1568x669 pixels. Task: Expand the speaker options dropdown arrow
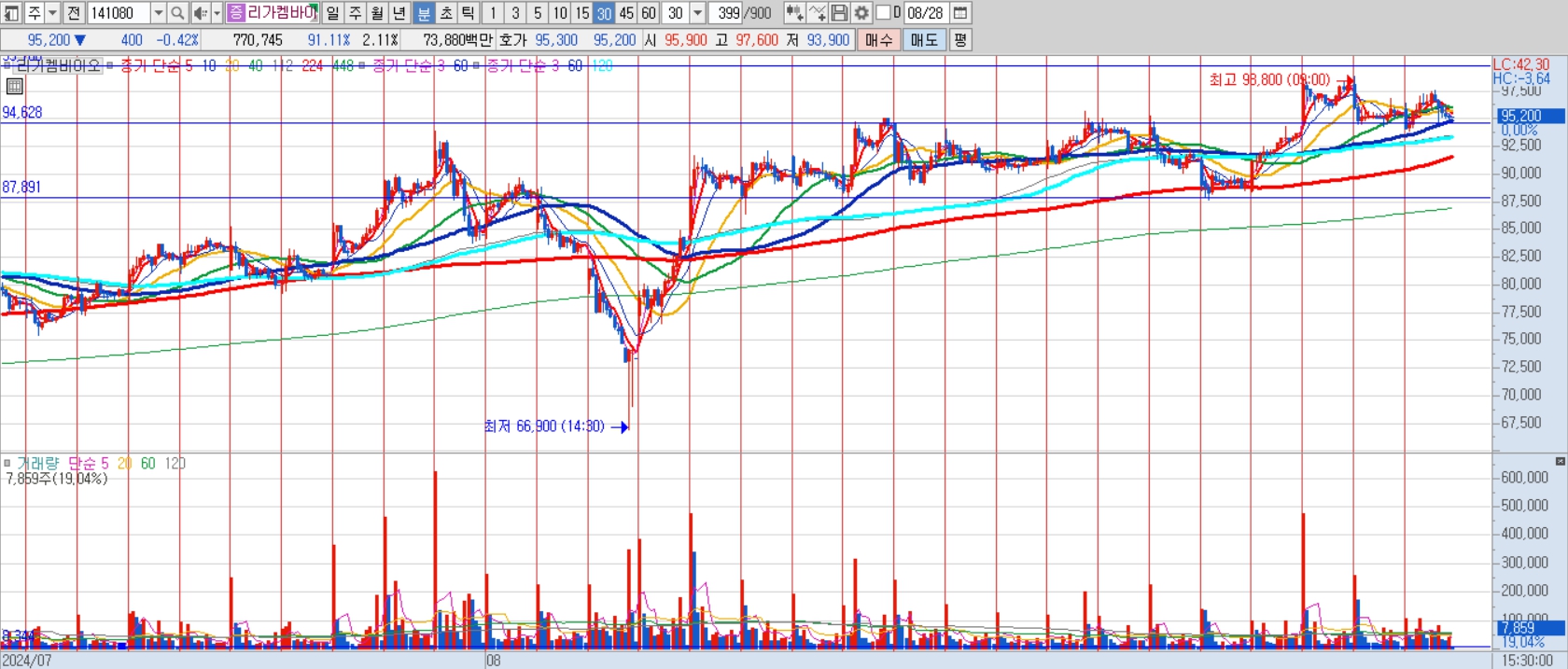click(x=217, y=13)
